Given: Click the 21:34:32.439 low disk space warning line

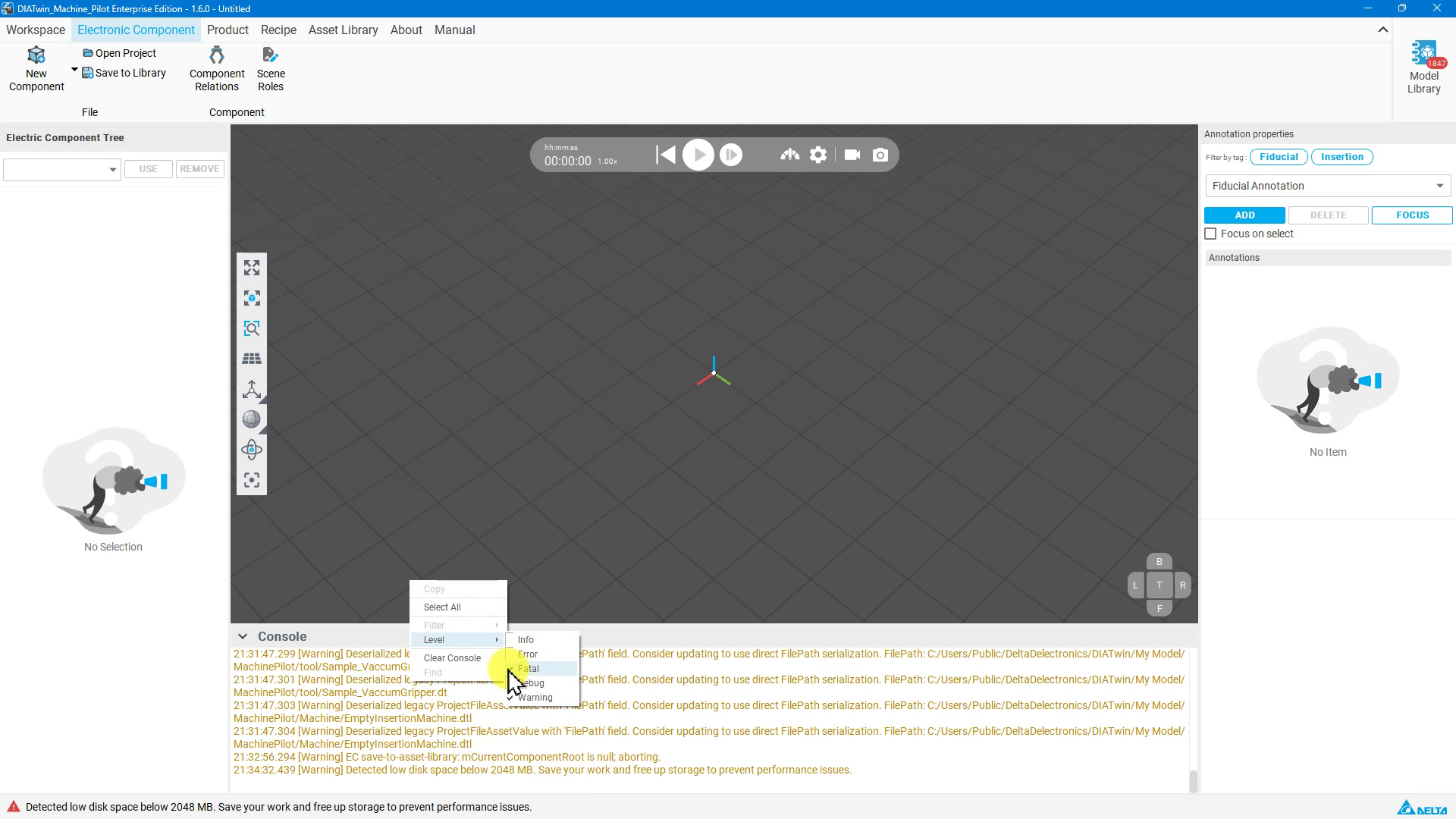Looking at the screenshot, I should tap(542, 770).
